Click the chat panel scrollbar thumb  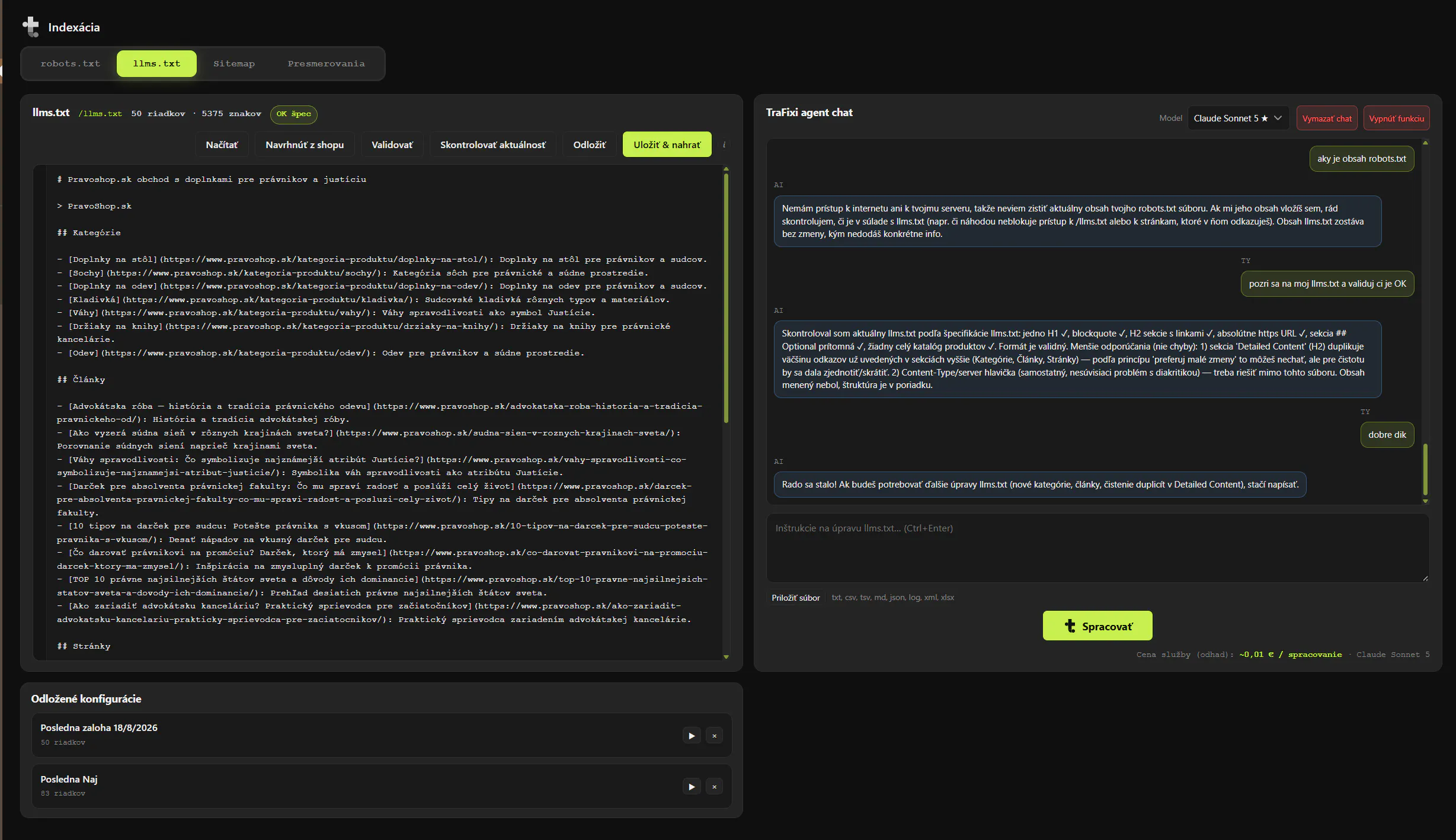[x=1425, y=469]
